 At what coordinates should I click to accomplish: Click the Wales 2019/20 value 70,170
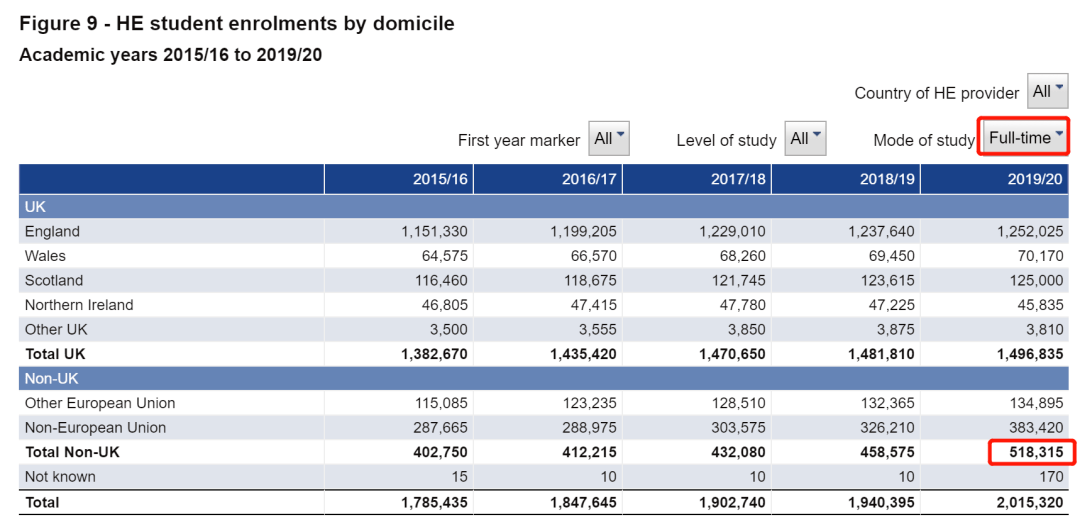coord(1041,256)
